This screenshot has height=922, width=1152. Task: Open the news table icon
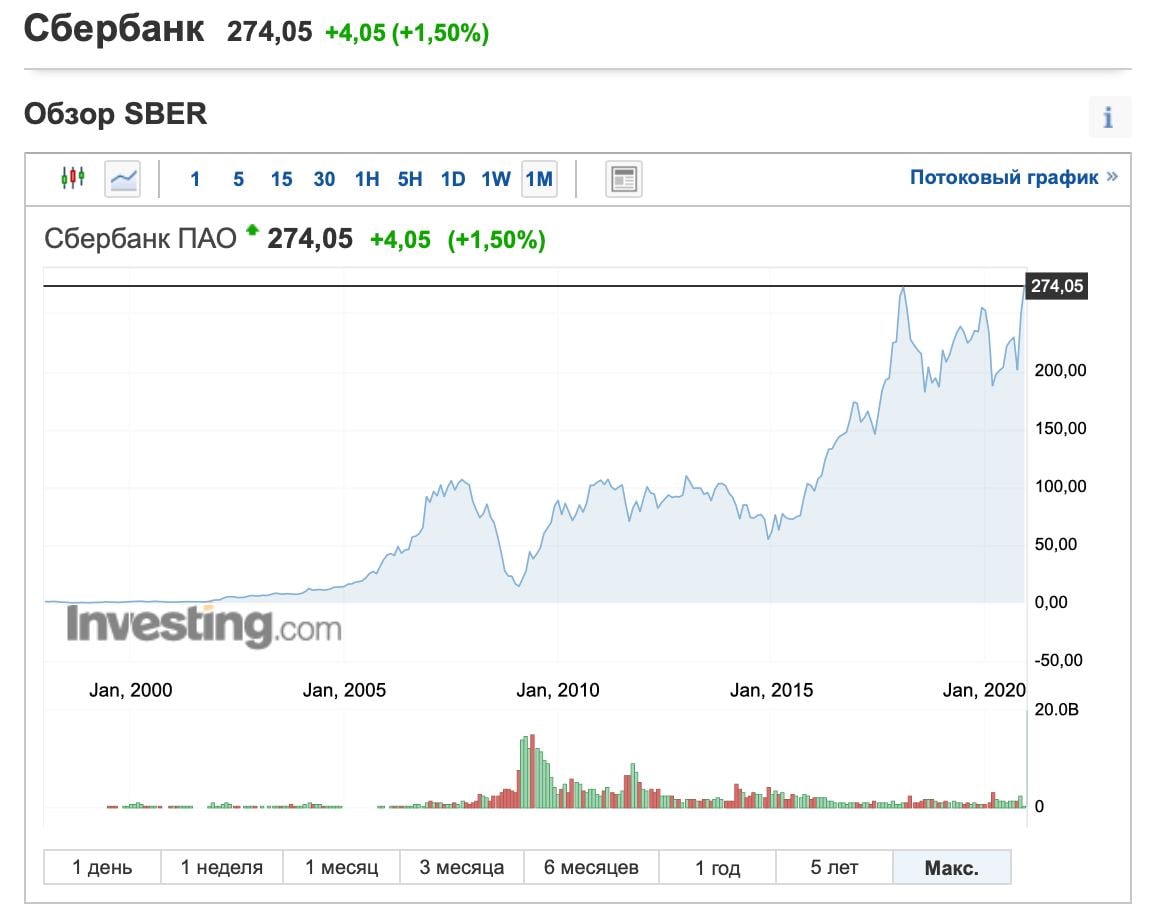(x=624, y=179)
